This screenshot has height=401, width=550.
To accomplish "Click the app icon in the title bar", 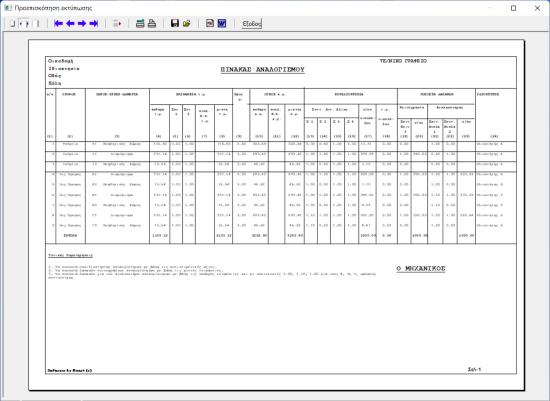I will [8, 8].
